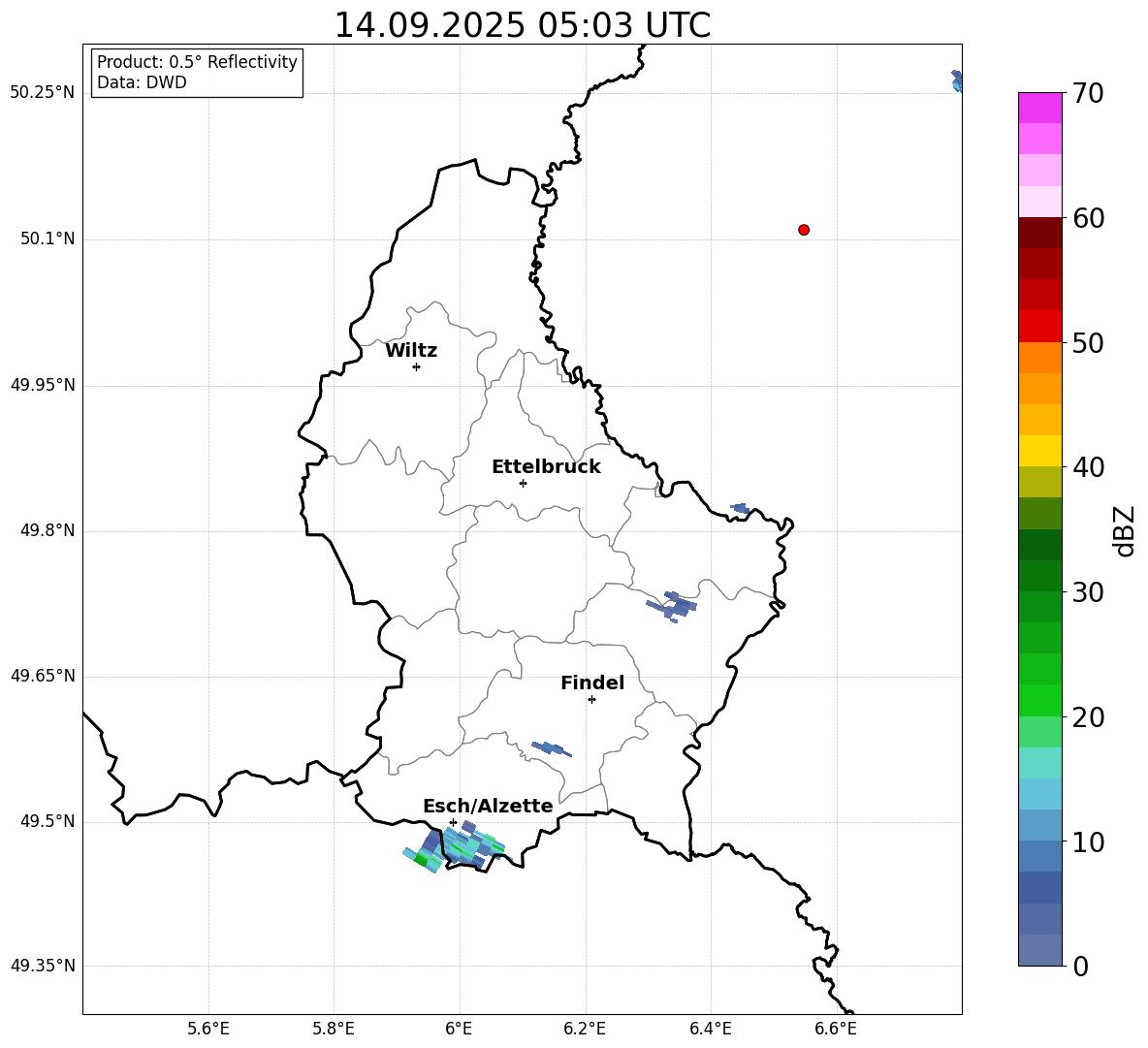Click the 49.65°N latitude label

pyautogui.click(x=42, y=675)
